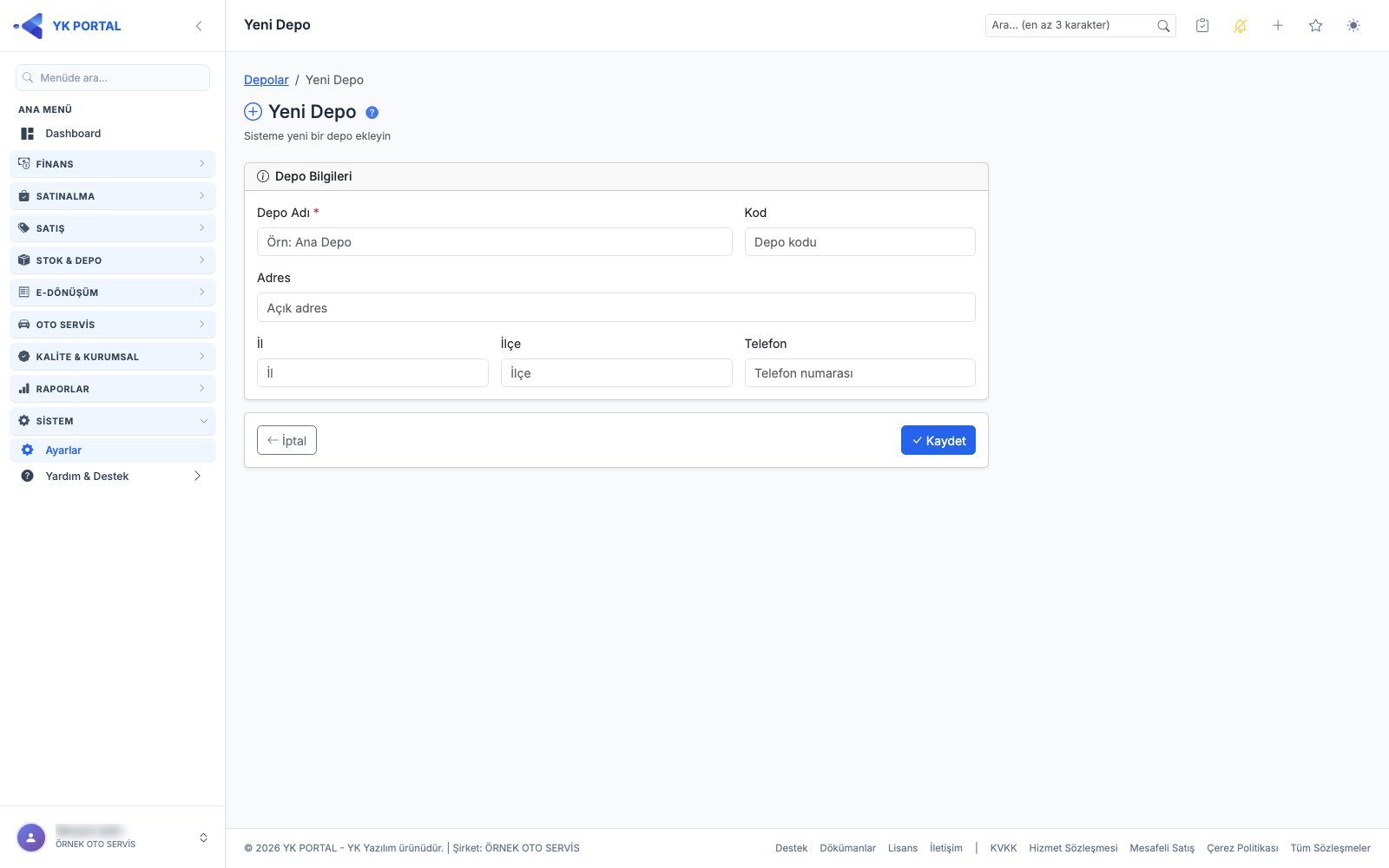Open Çerez Politikası footer link
The image size is (1389, 868).
1242,848
